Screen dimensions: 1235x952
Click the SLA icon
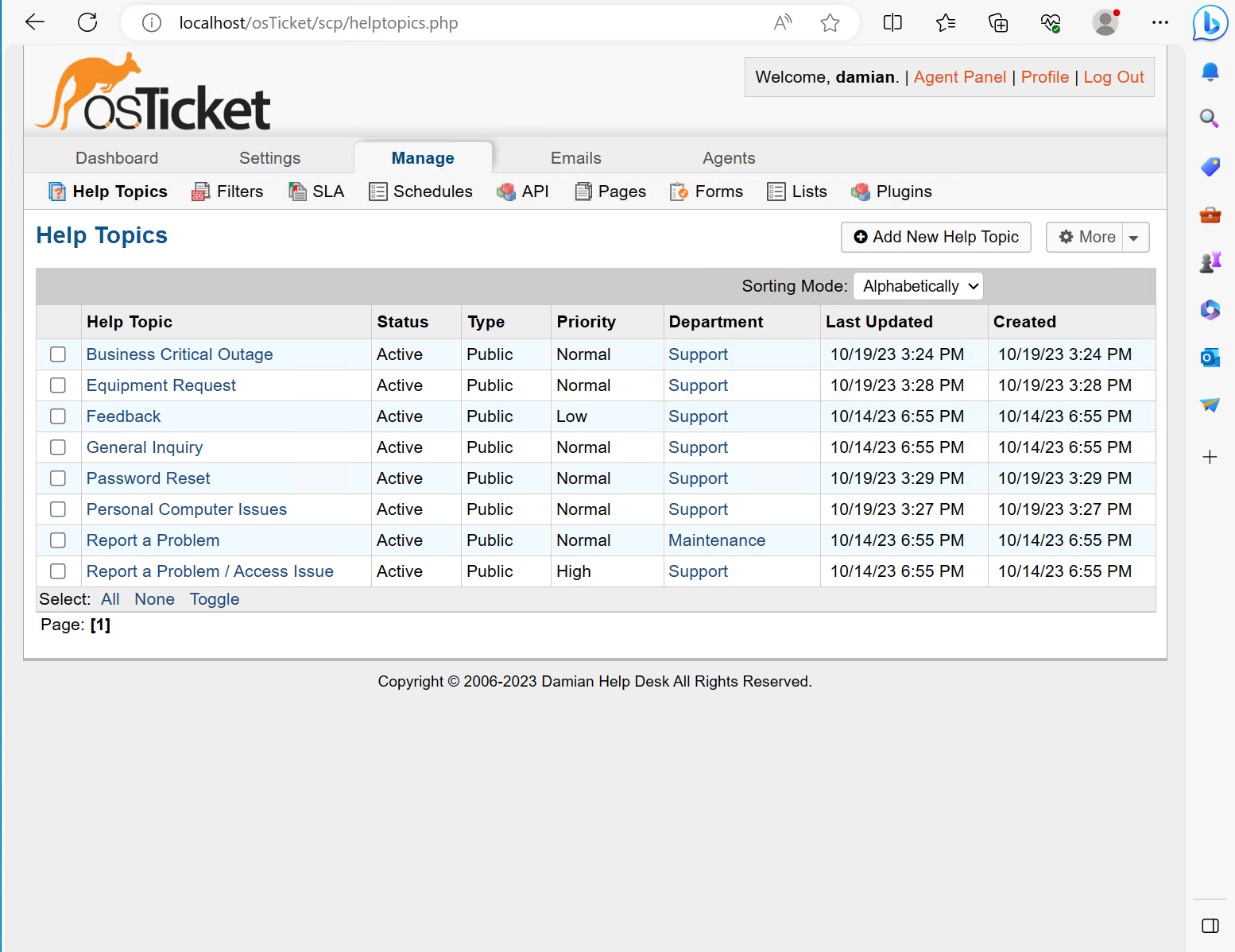298,191
